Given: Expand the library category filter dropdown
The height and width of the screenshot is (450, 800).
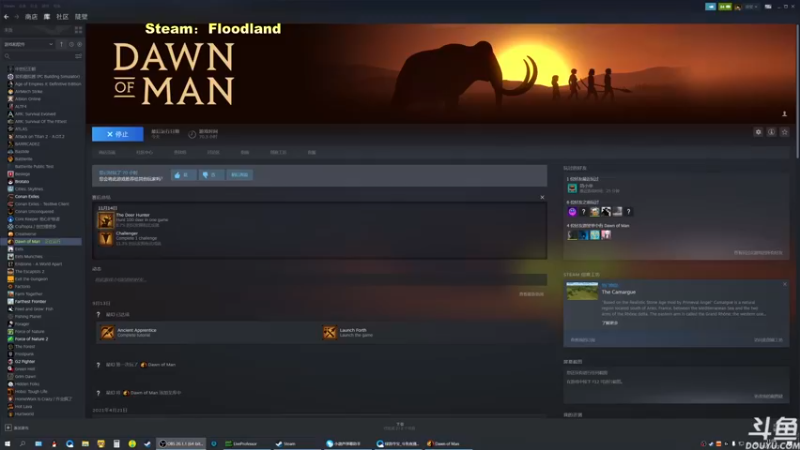Looking at the screenshot, I should (28, 44).
